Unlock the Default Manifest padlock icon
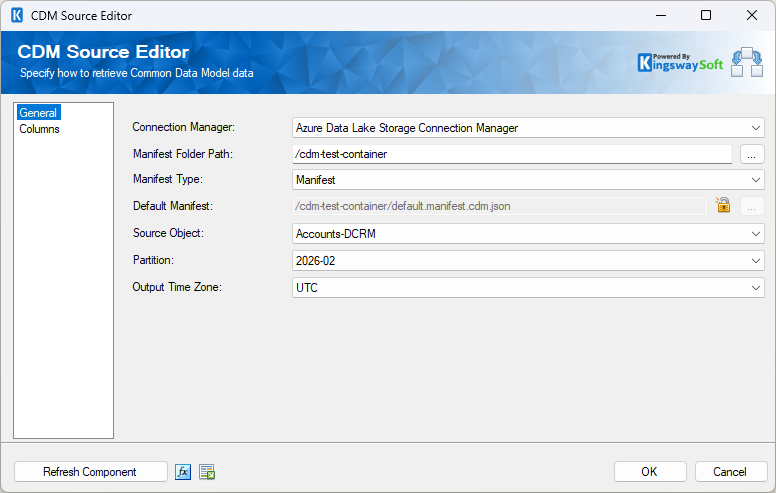 tap(723, 205)
